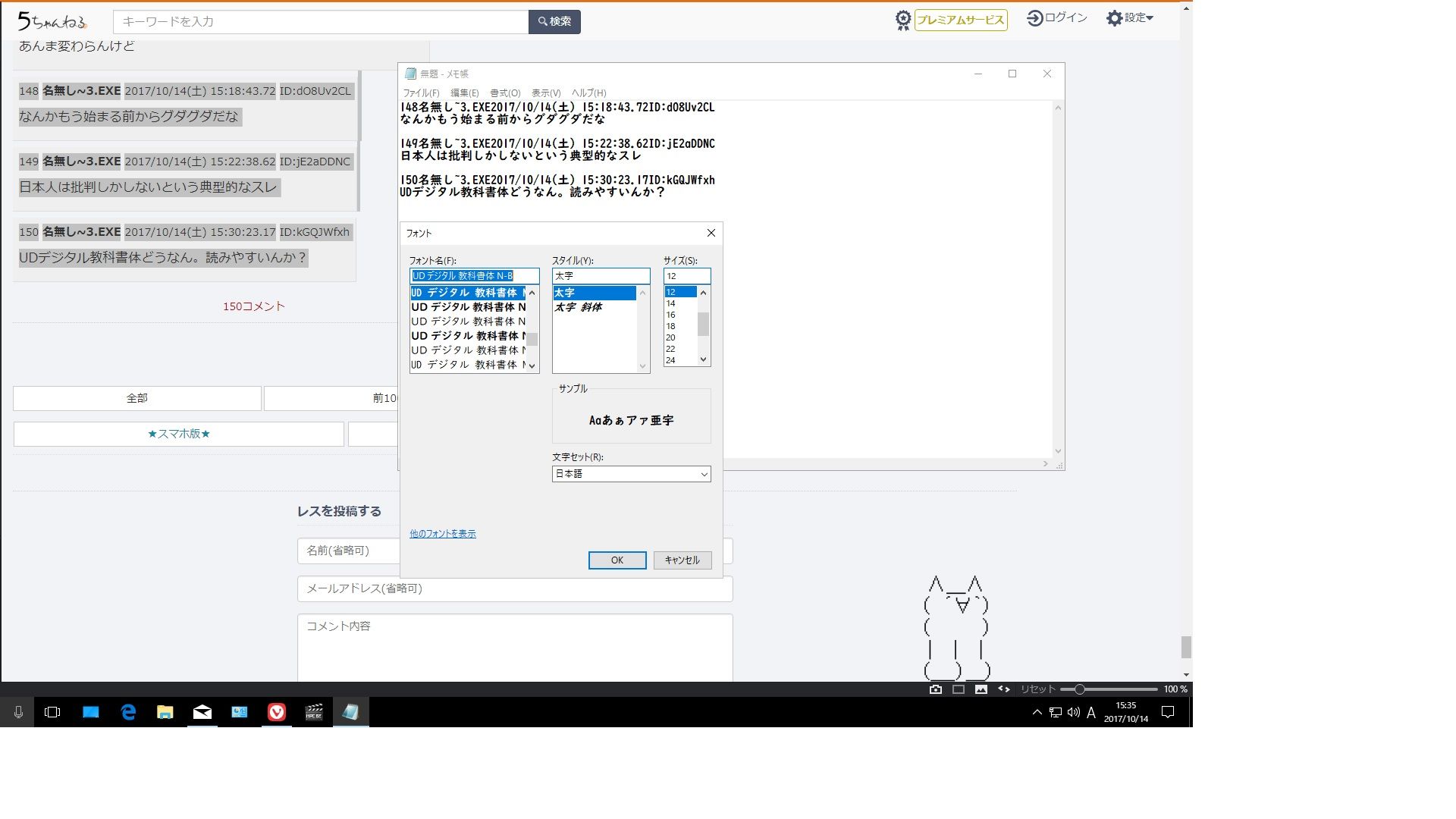Screen dimensions: 1456x819
Task: Click the OK button in font dialog
Action: (617, 560)
